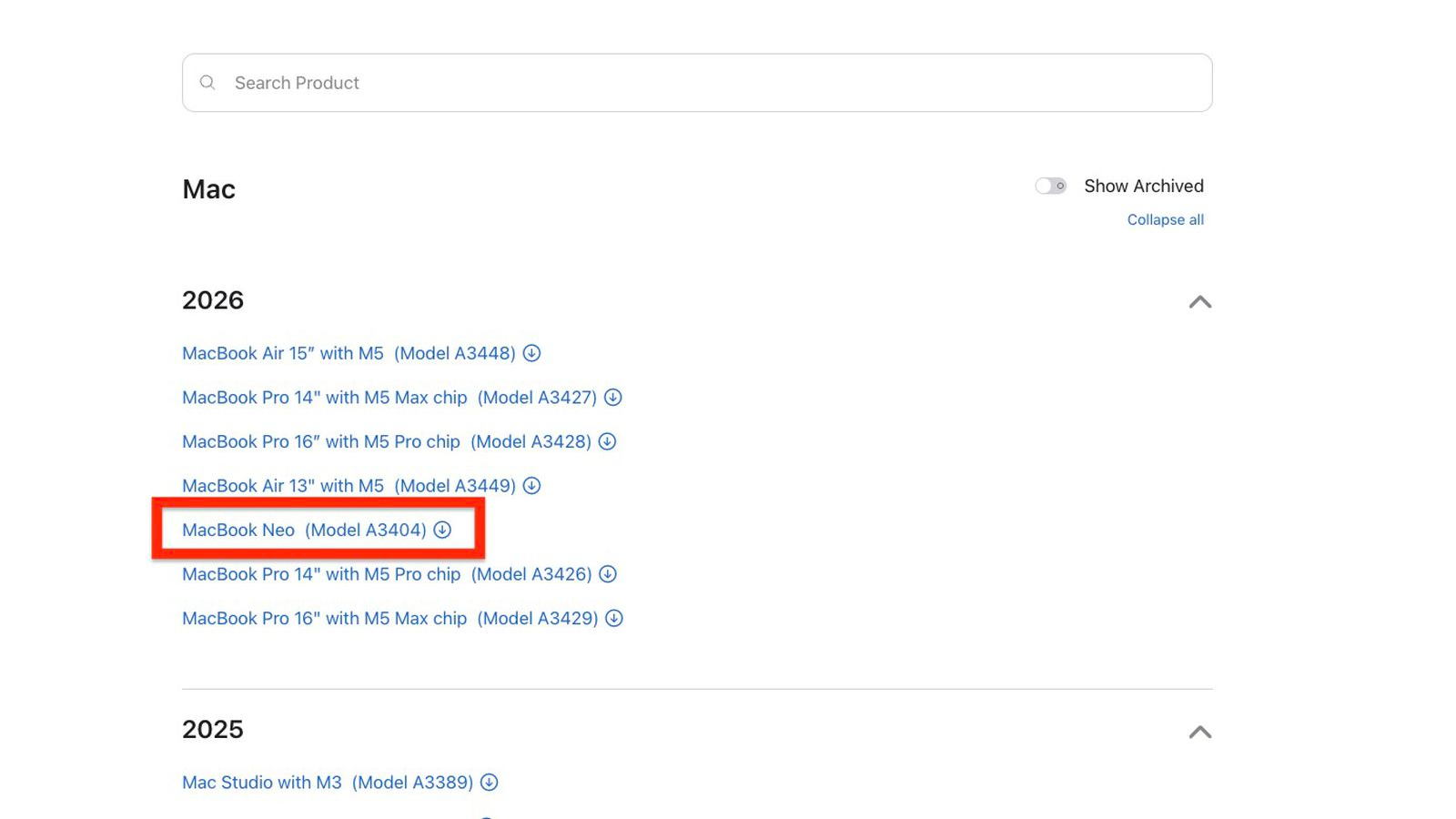
Task: Click download icon next to MacBook Neo
Action: (x=442, y=530)
